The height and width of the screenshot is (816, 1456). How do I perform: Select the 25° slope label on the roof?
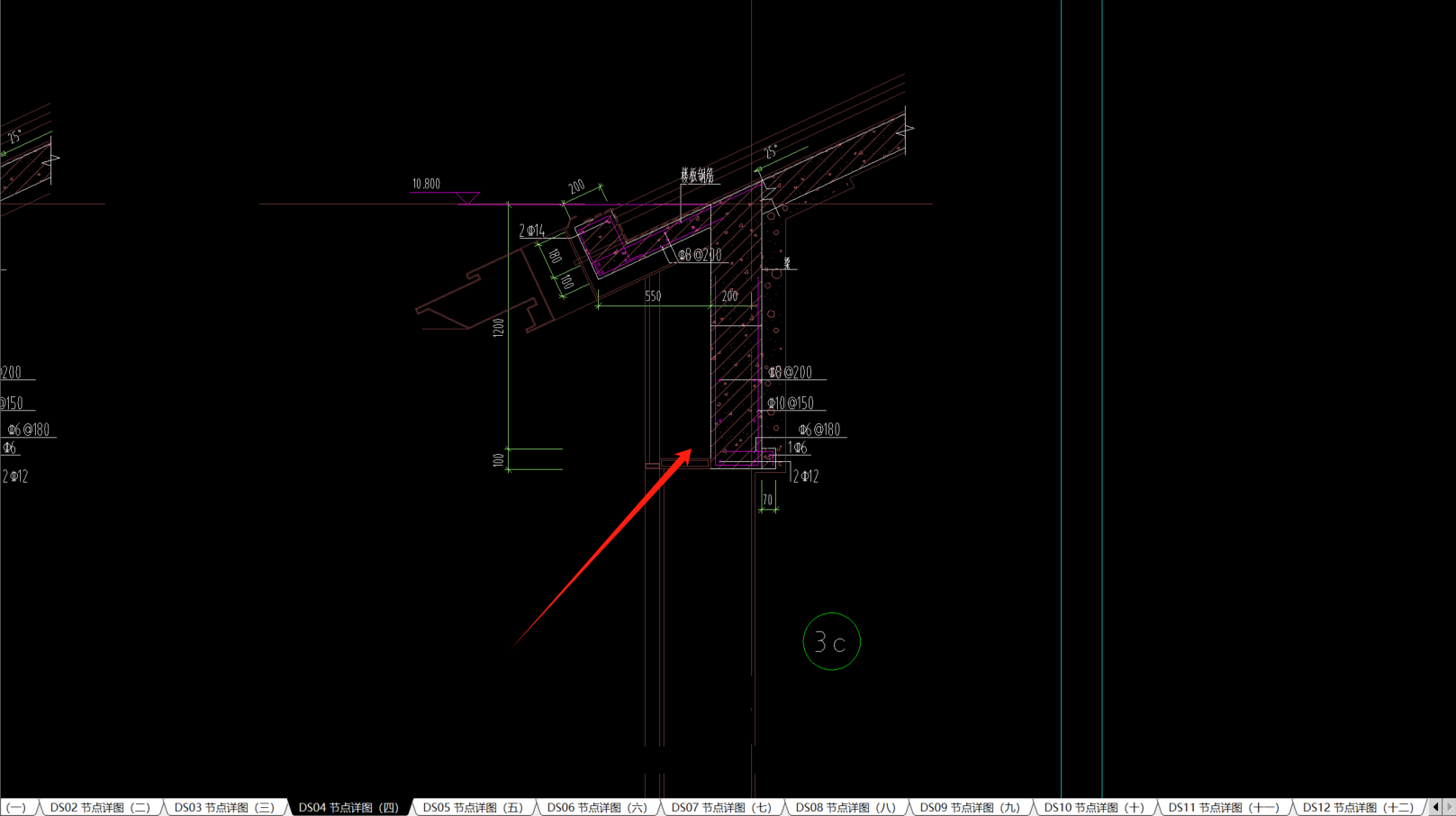click(x=771, y=152)
